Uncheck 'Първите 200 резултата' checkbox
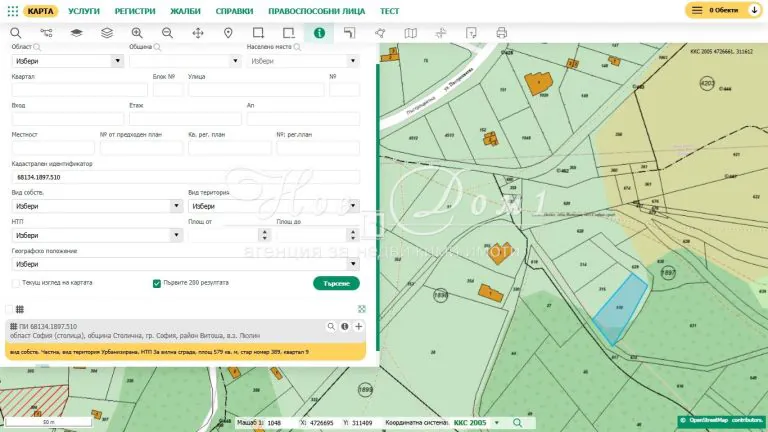The height and width of the screenshot is (432, 768). click(157, 283)
